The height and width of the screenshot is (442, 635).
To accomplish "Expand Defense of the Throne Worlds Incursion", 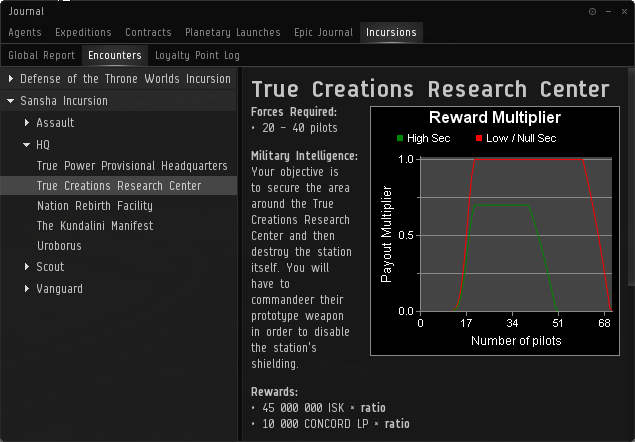I will 11,79.
